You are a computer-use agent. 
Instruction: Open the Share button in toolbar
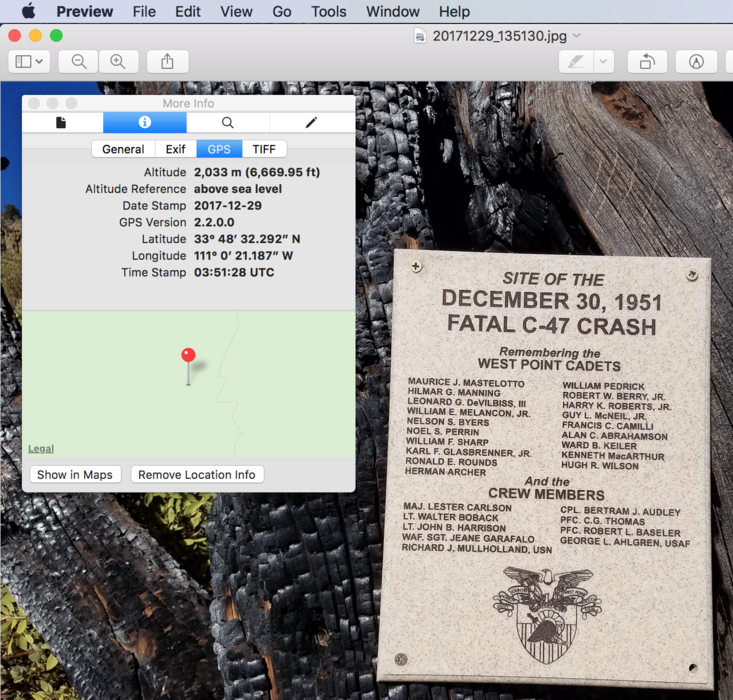click(x=167, y=62)
